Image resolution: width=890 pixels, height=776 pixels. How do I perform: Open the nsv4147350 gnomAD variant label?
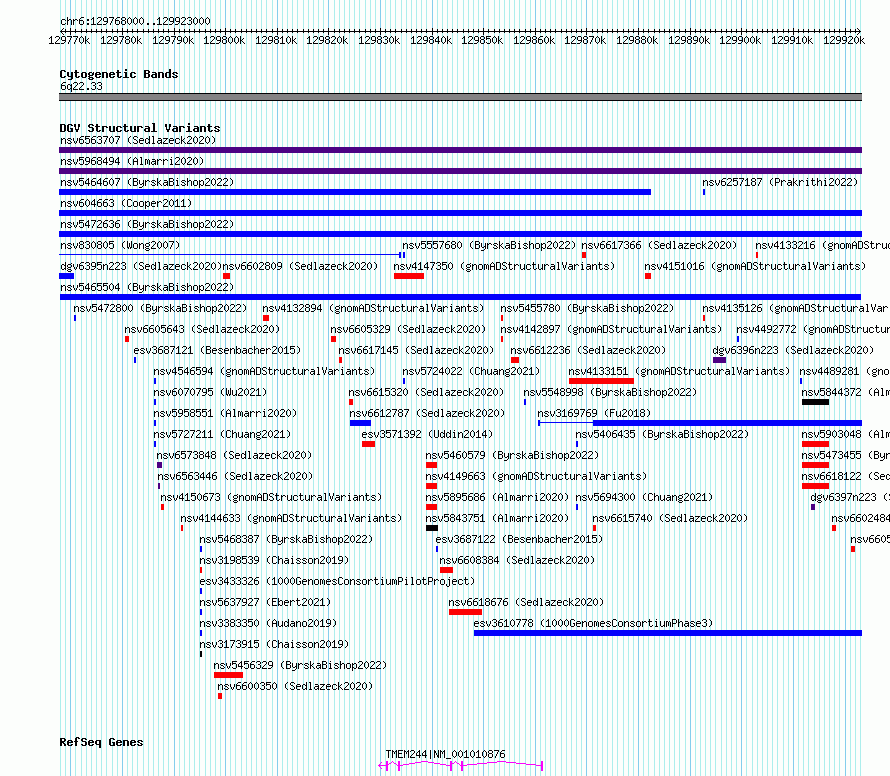point(504,266)
